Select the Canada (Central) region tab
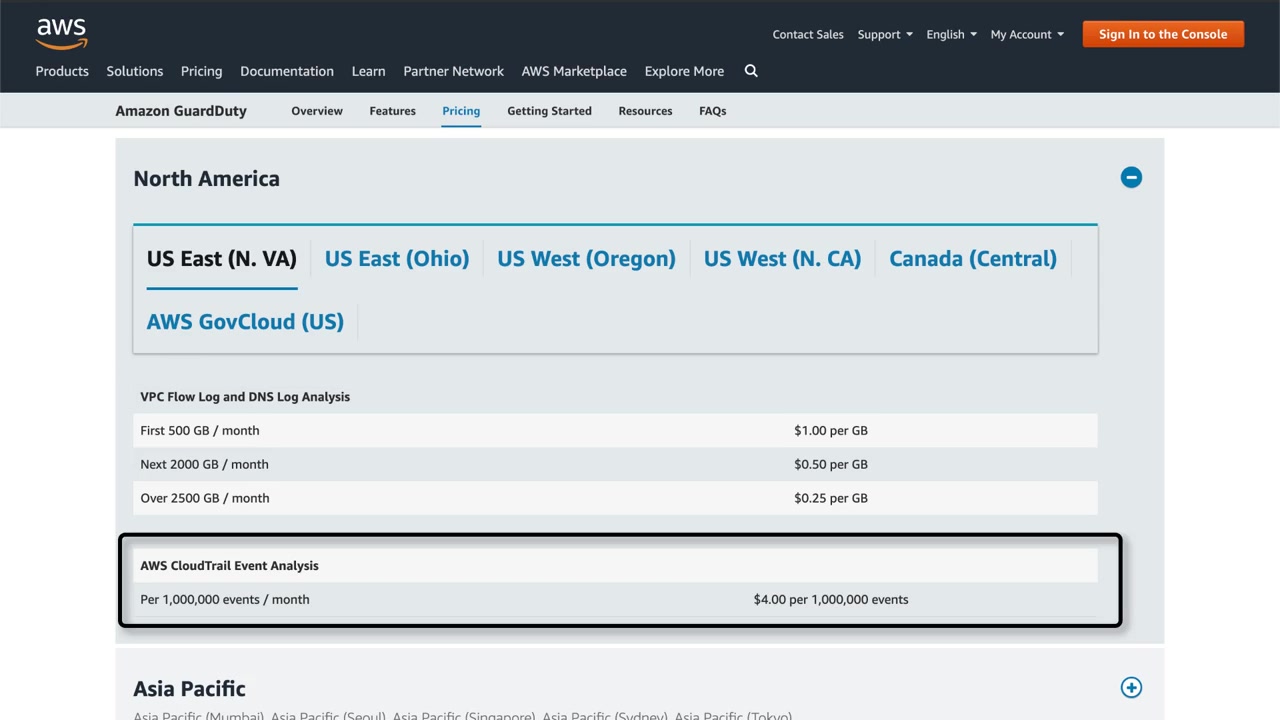Viewport: 1280px width, 720px height. 973,259
